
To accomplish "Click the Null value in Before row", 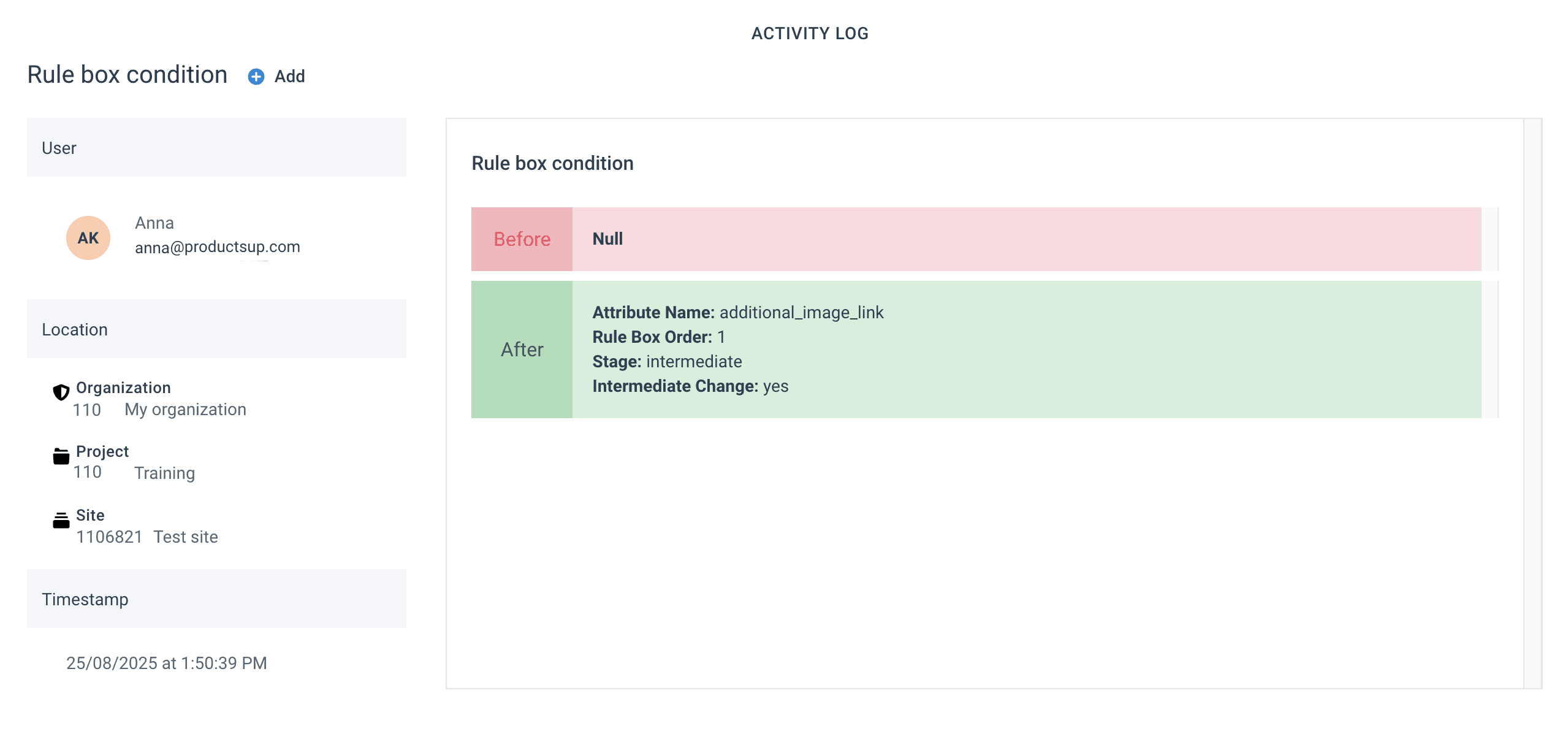I will coord(607,239).
